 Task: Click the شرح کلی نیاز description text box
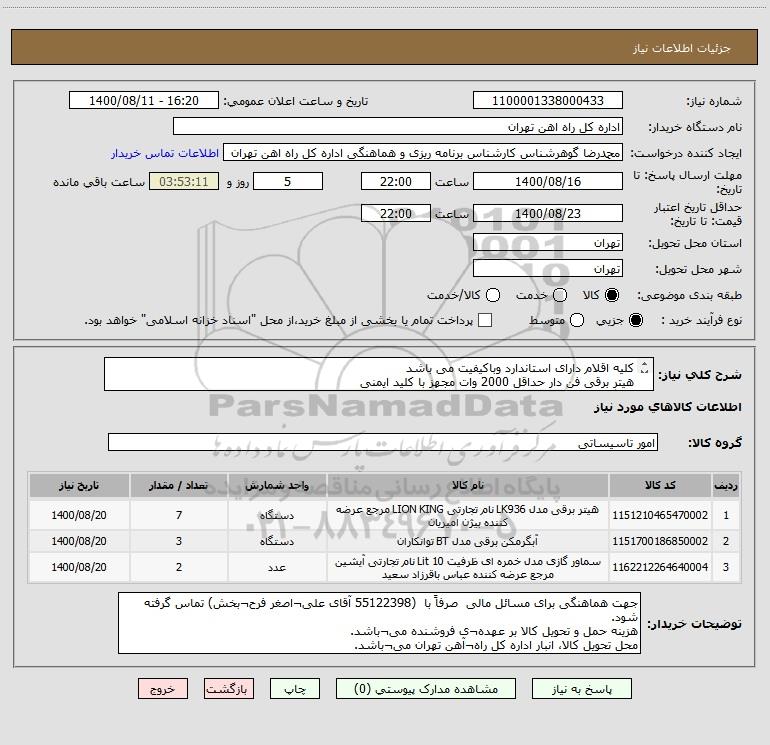coord(379,374)
